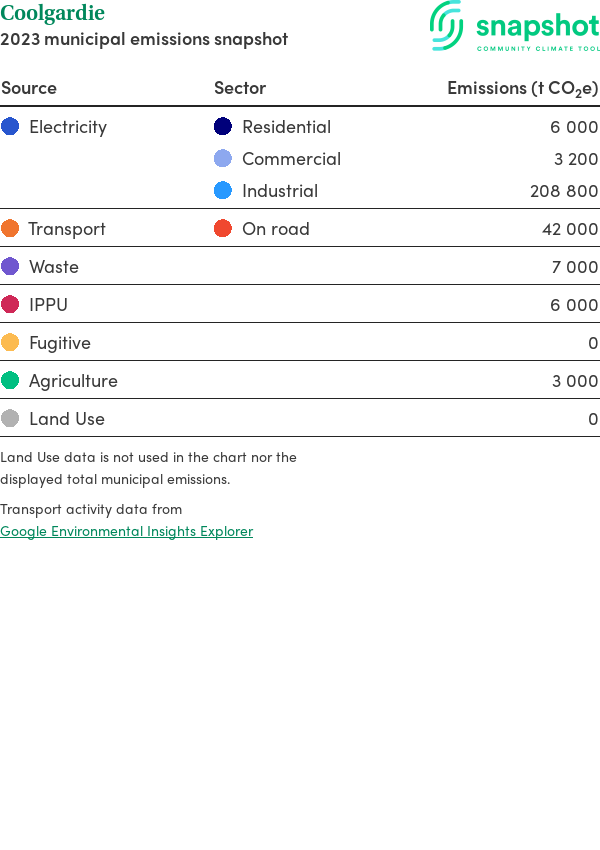
Task: Click the blue Electricity color dot
Action: 10,127
